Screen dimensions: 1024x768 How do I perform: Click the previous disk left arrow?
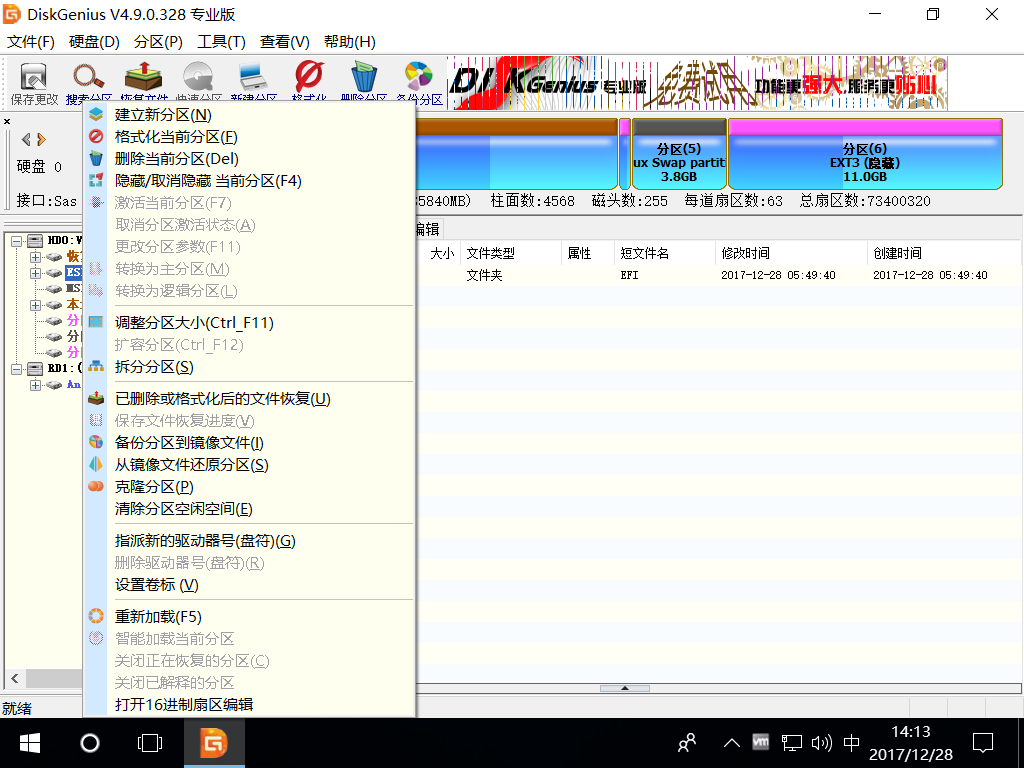click(x=26, y=139)
